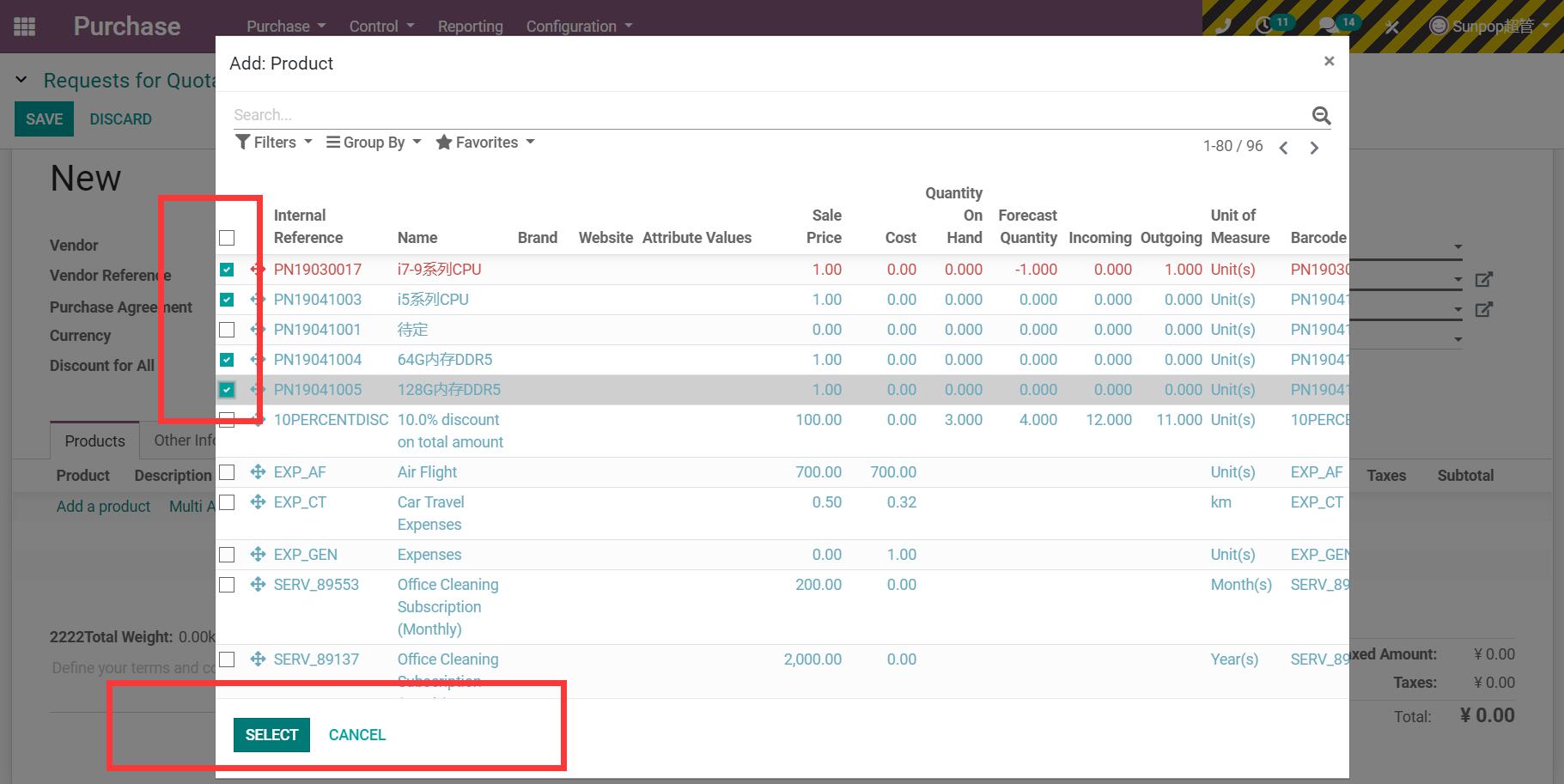This screenshot has height=784, width=1564.
Task: Sort by the Name column header
Action: click(x=417, y=238)
